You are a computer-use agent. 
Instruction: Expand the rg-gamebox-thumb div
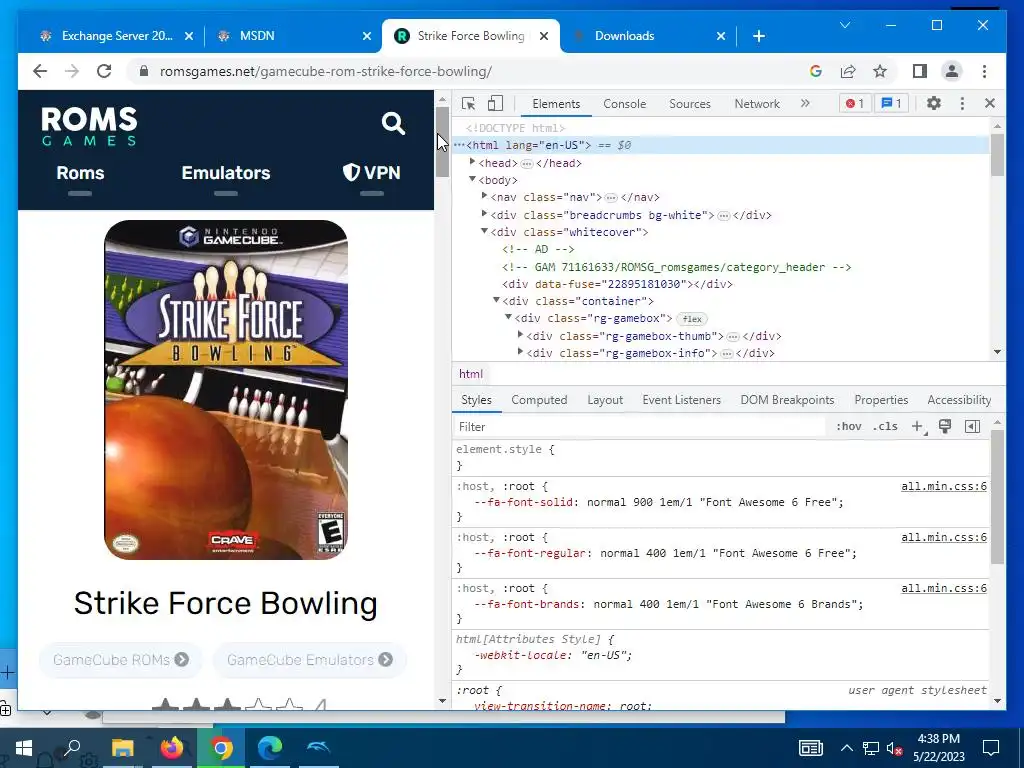[x=520, y=335]
